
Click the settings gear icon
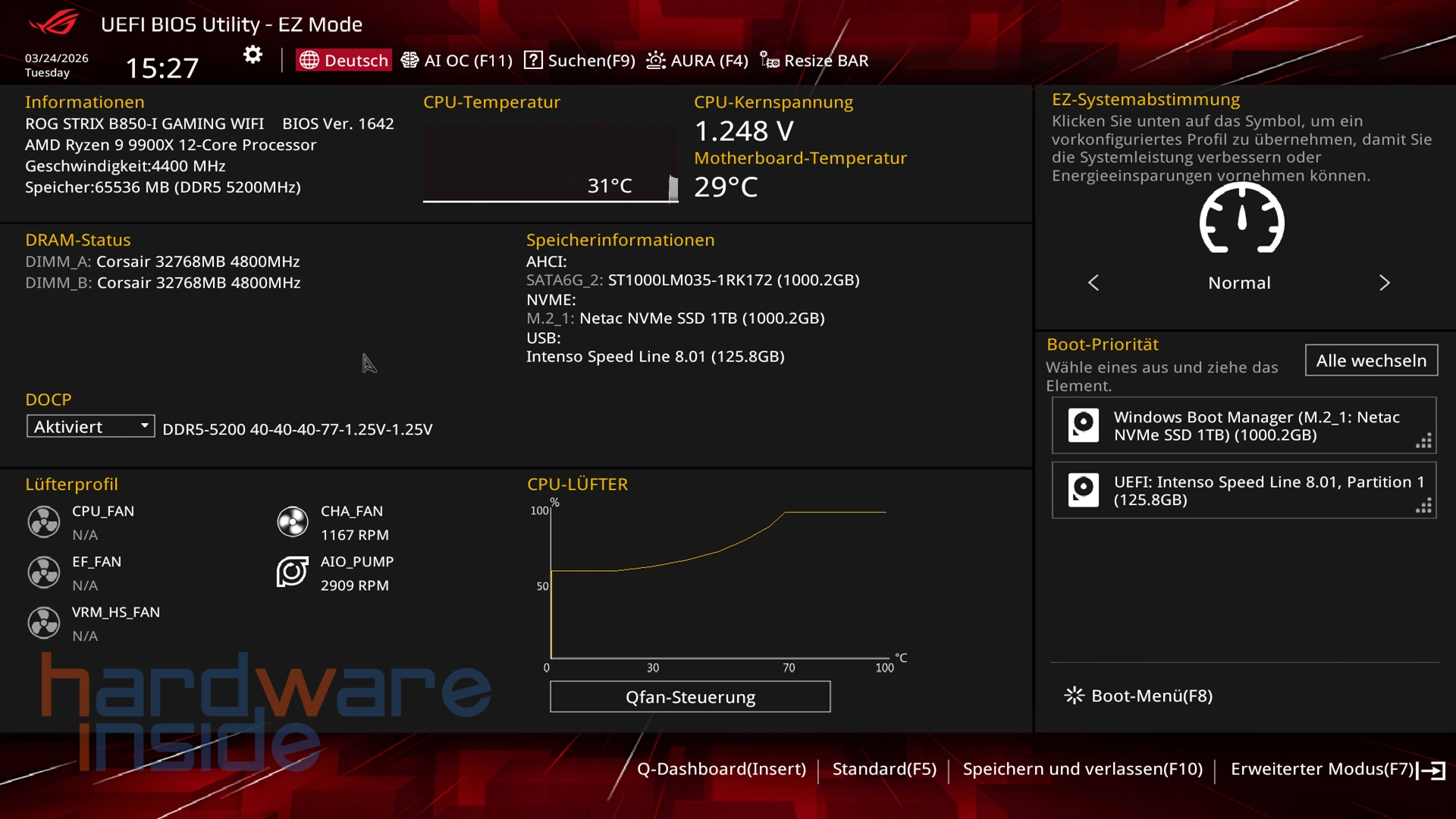(253, 55)
